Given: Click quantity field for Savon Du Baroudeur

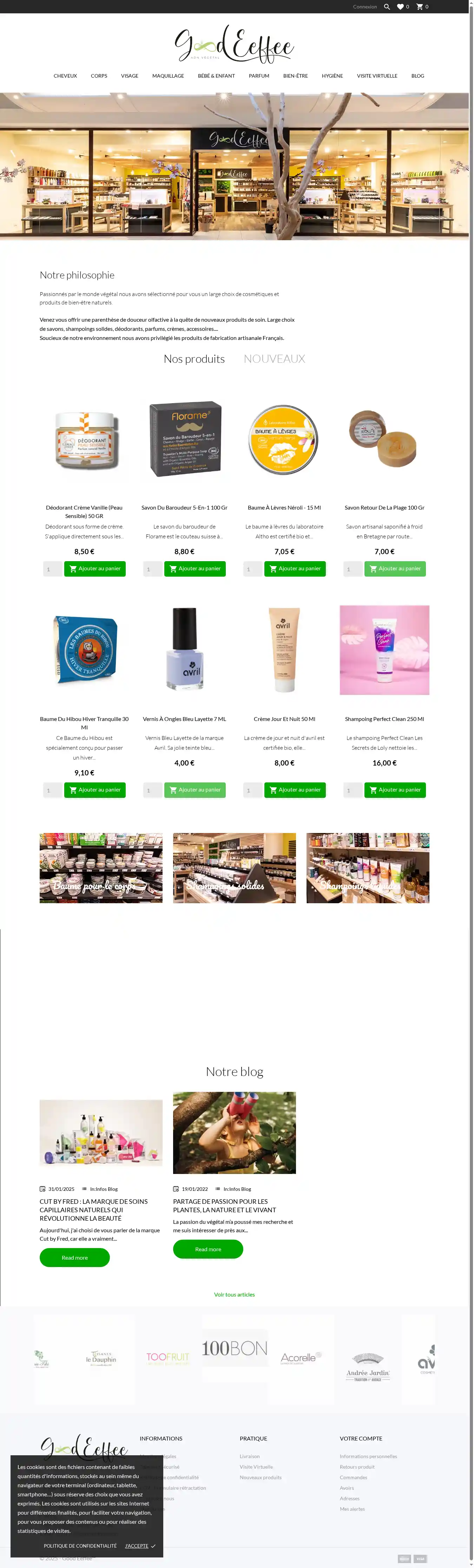Looking at the screenshot, I should tap(153, 569).
